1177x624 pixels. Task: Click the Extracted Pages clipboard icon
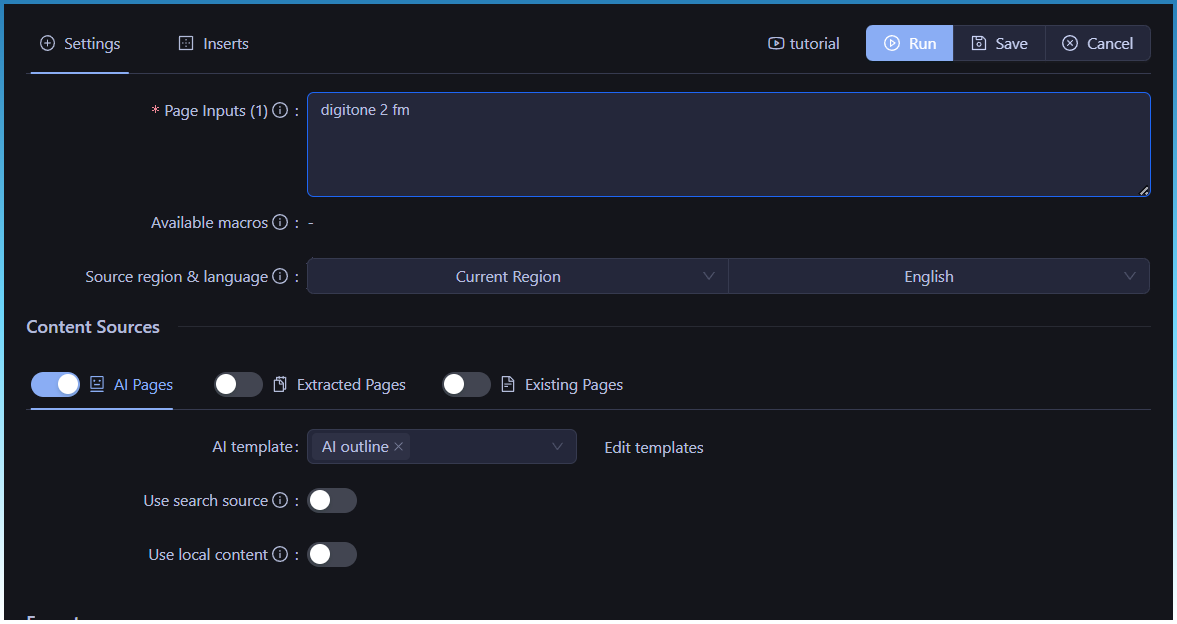280,385
